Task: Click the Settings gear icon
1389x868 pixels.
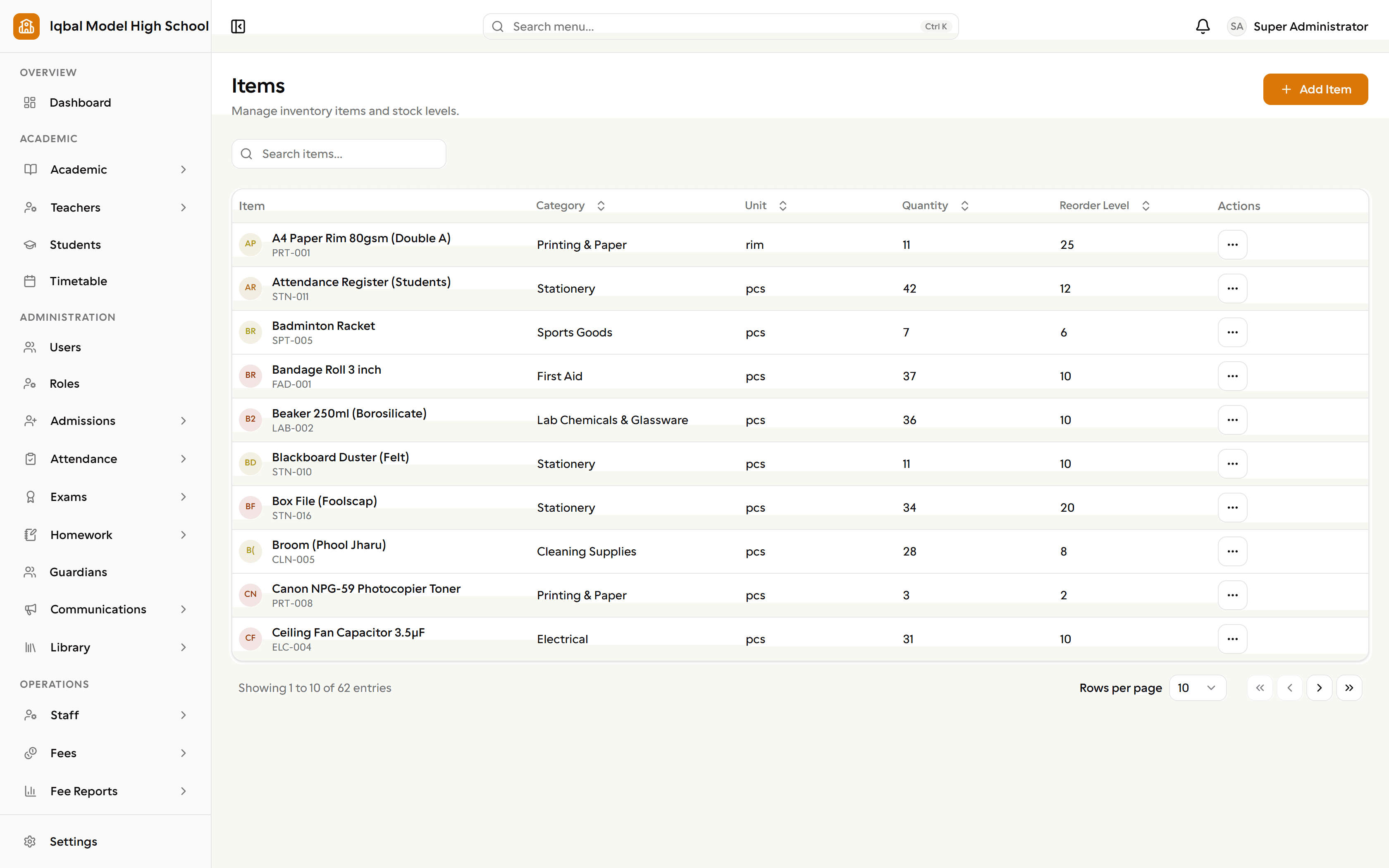Action: pos(30,841)
